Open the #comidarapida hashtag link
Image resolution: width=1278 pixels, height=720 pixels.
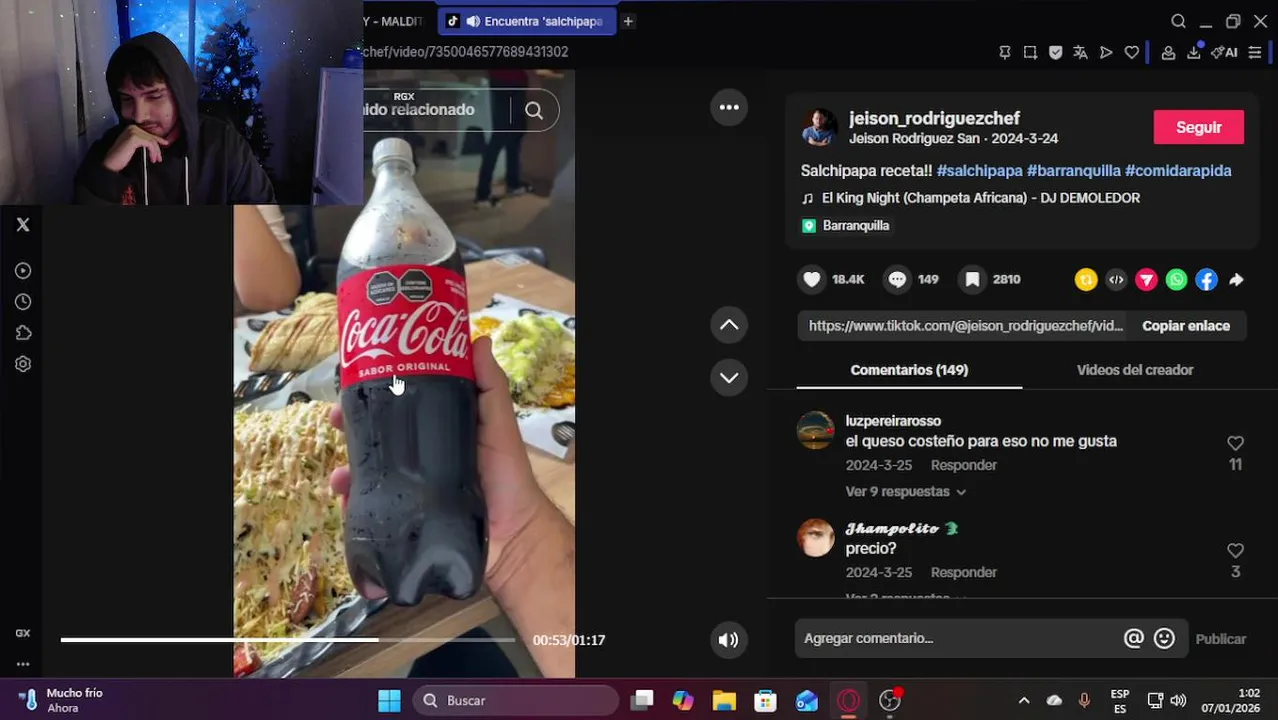pyautogui.click(x=1178, y=171)
